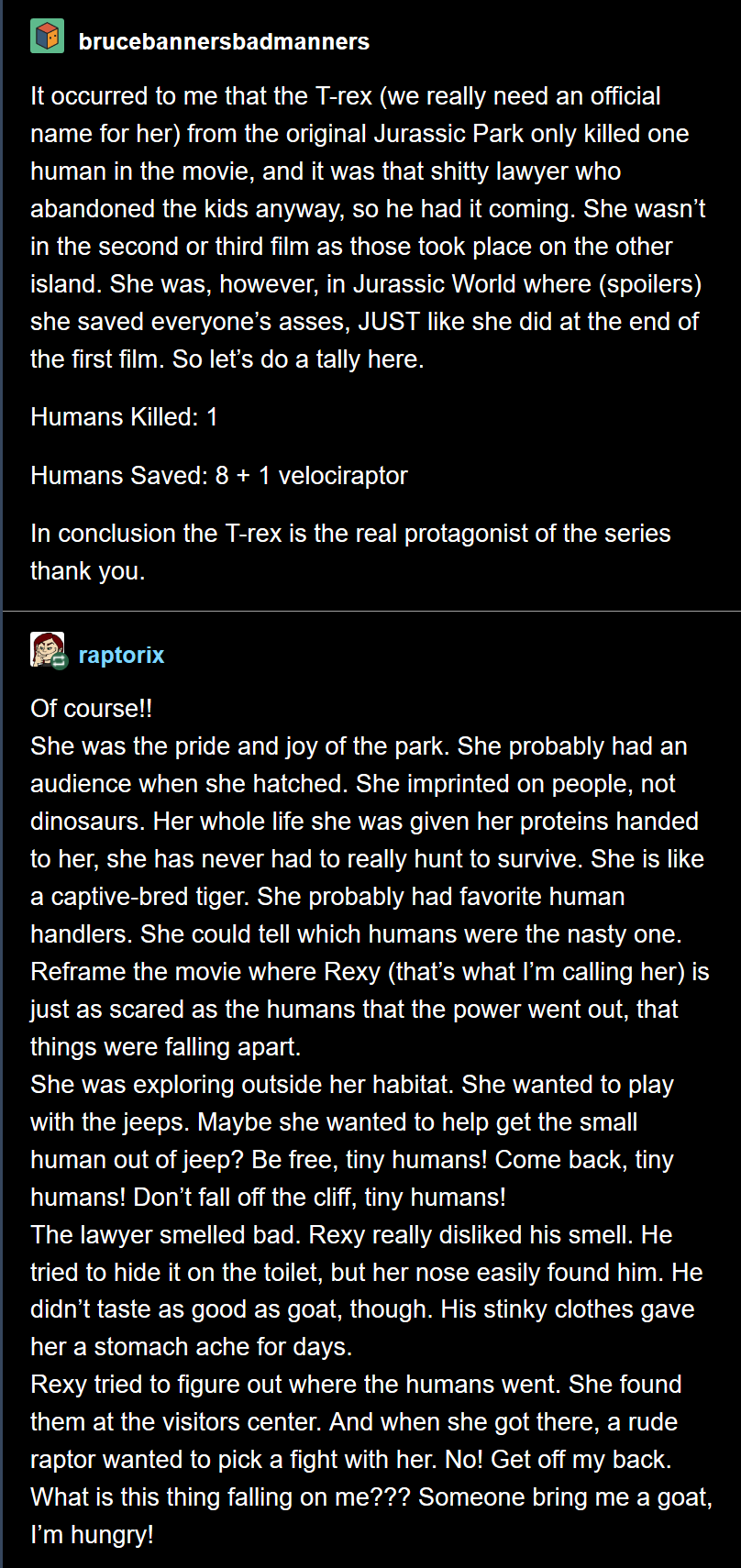Image resolution: width=741 pixels, height=1568 pixels.
Task: Click the "Humans Killed: 1" line
Action: click(x=124, y=417)
